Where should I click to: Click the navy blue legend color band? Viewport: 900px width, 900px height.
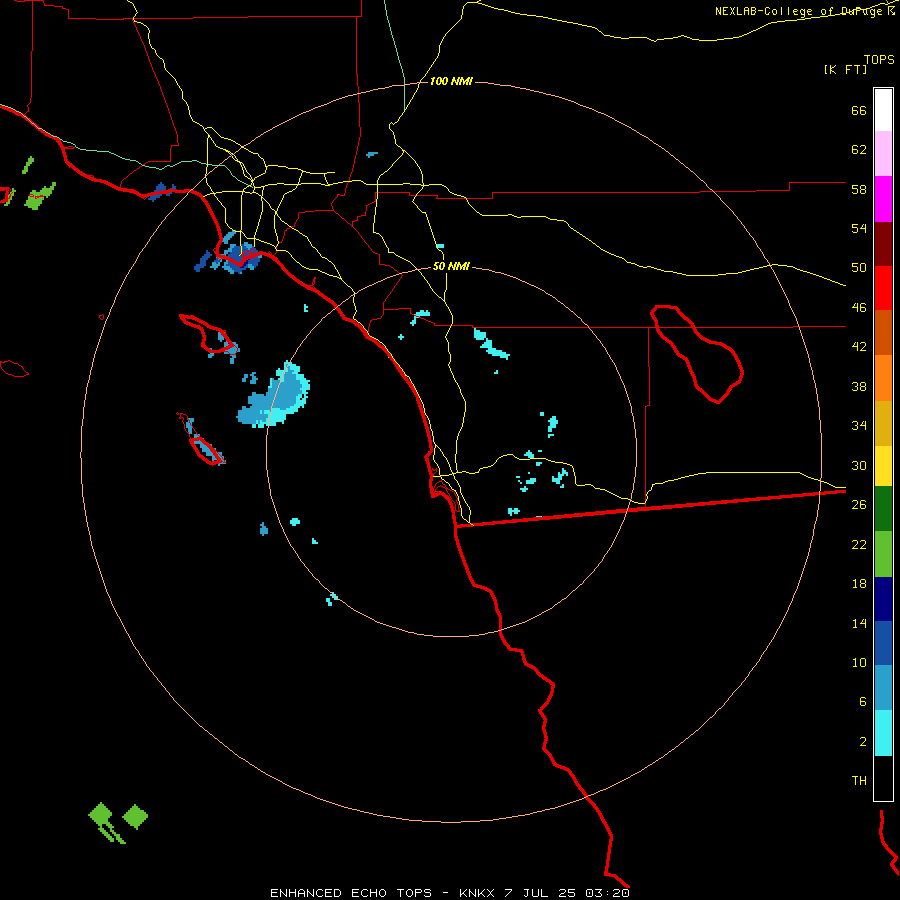coord(883,599)
